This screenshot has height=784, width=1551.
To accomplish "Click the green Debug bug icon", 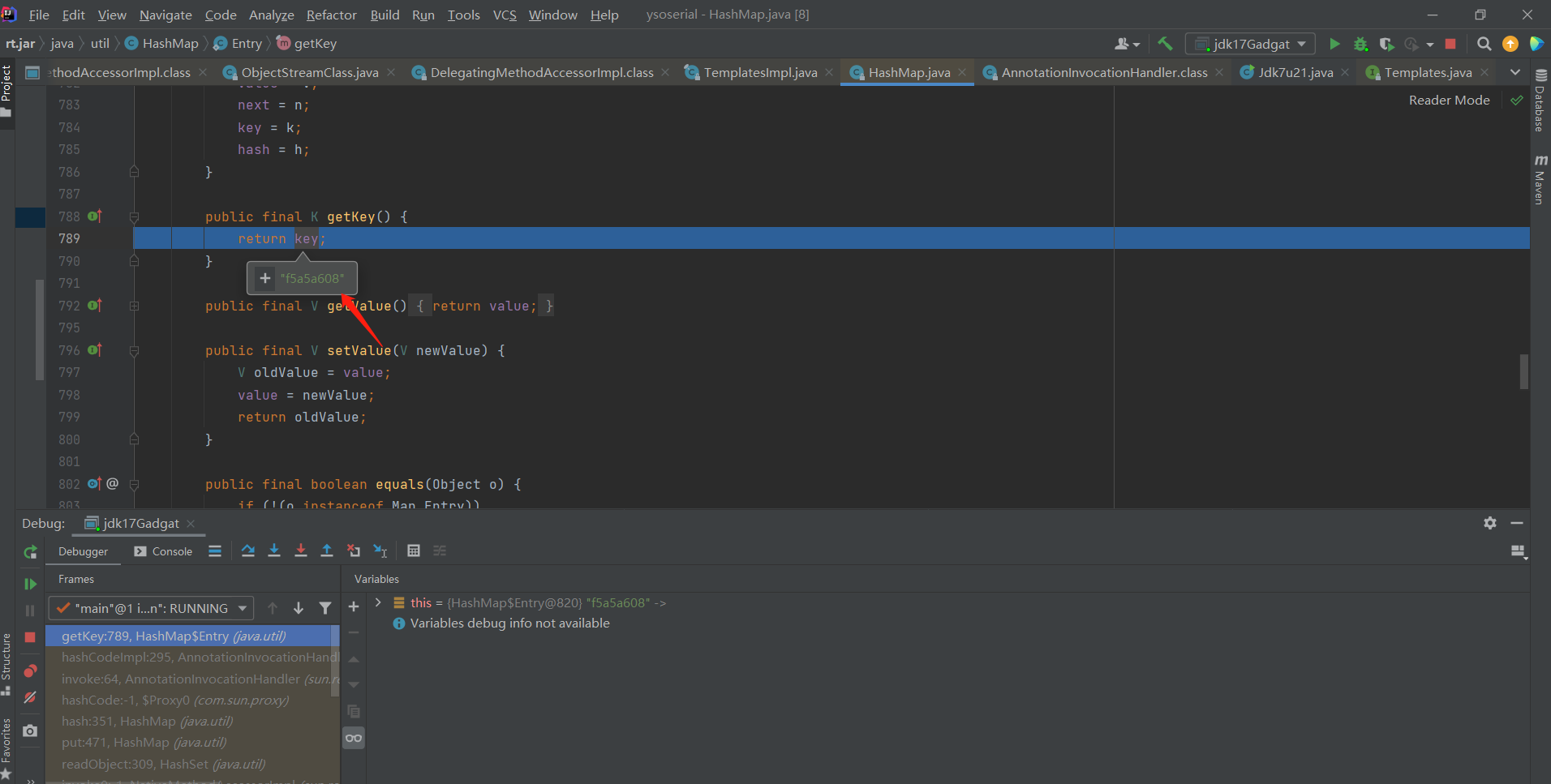I will 1360,44.
